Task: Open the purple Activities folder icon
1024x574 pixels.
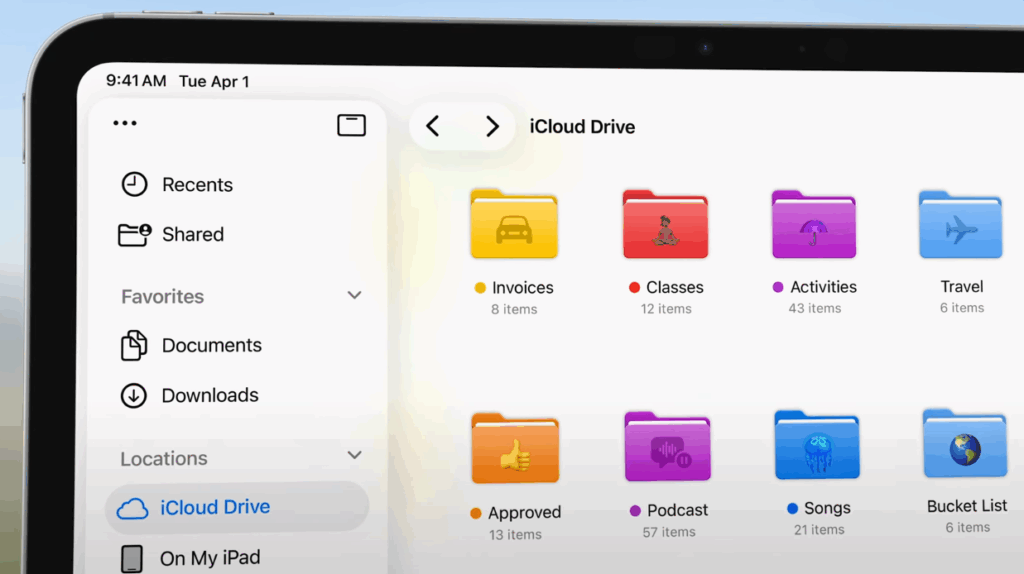Action: pyautogui.click(x=814, y=224)
